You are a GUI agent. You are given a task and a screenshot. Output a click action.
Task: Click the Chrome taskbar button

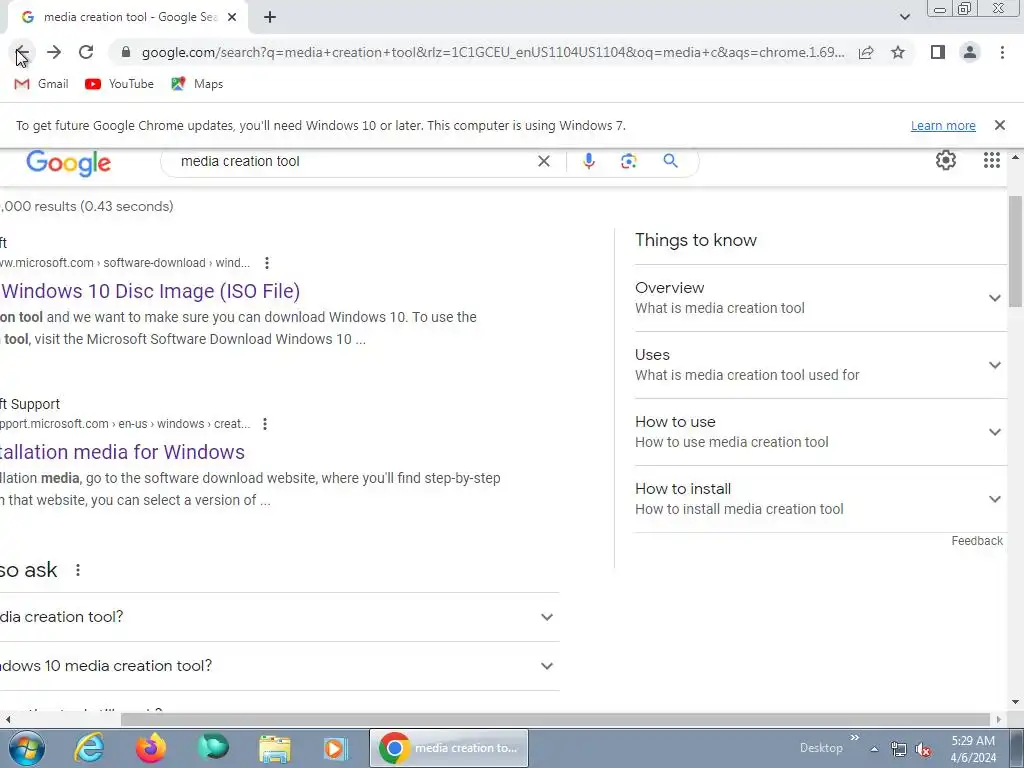tap(449, 748)
